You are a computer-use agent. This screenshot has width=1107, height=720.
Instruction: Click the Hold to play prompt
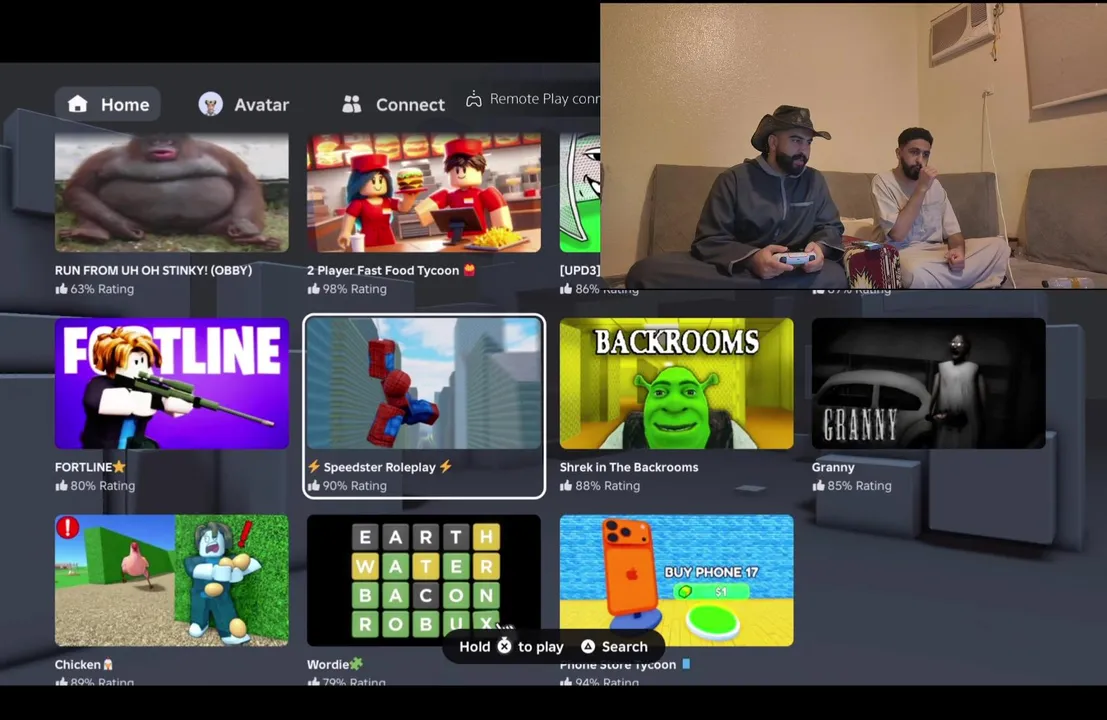511,647
